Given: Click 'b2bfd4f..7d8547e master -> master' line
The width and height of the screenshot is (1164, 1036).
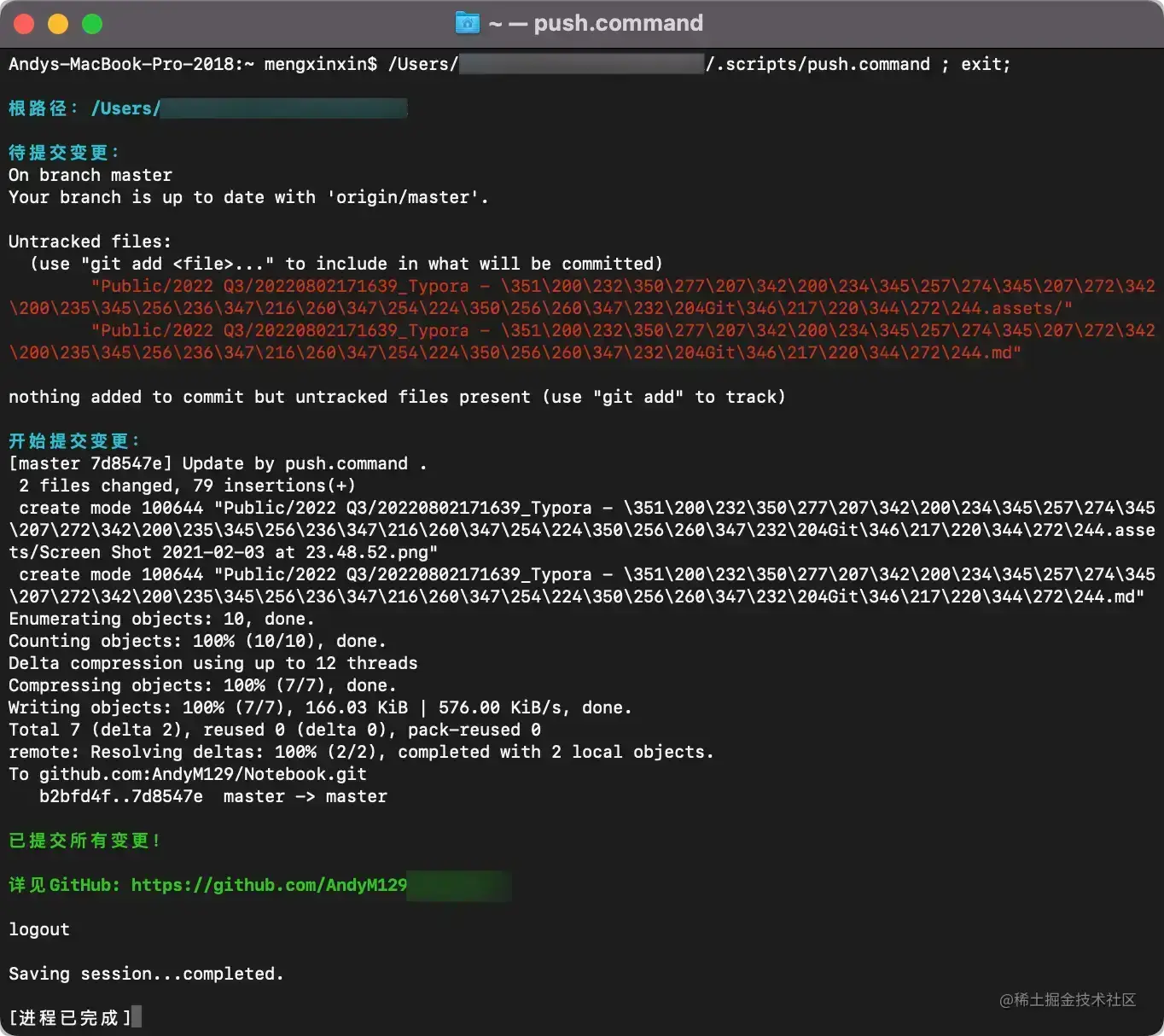Looking at the screenshot, I should 213,796.
